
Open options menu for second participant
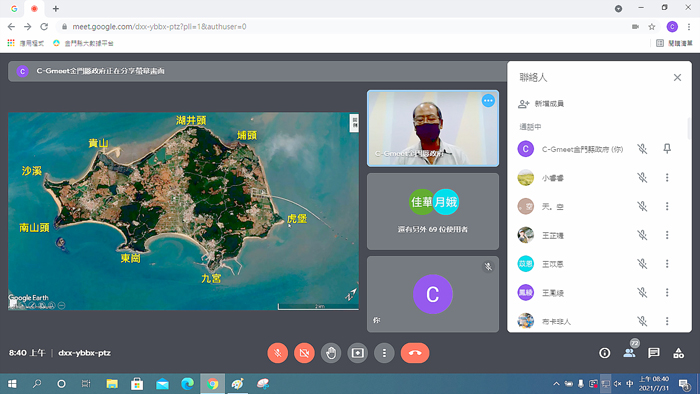[x=667, y=178]
